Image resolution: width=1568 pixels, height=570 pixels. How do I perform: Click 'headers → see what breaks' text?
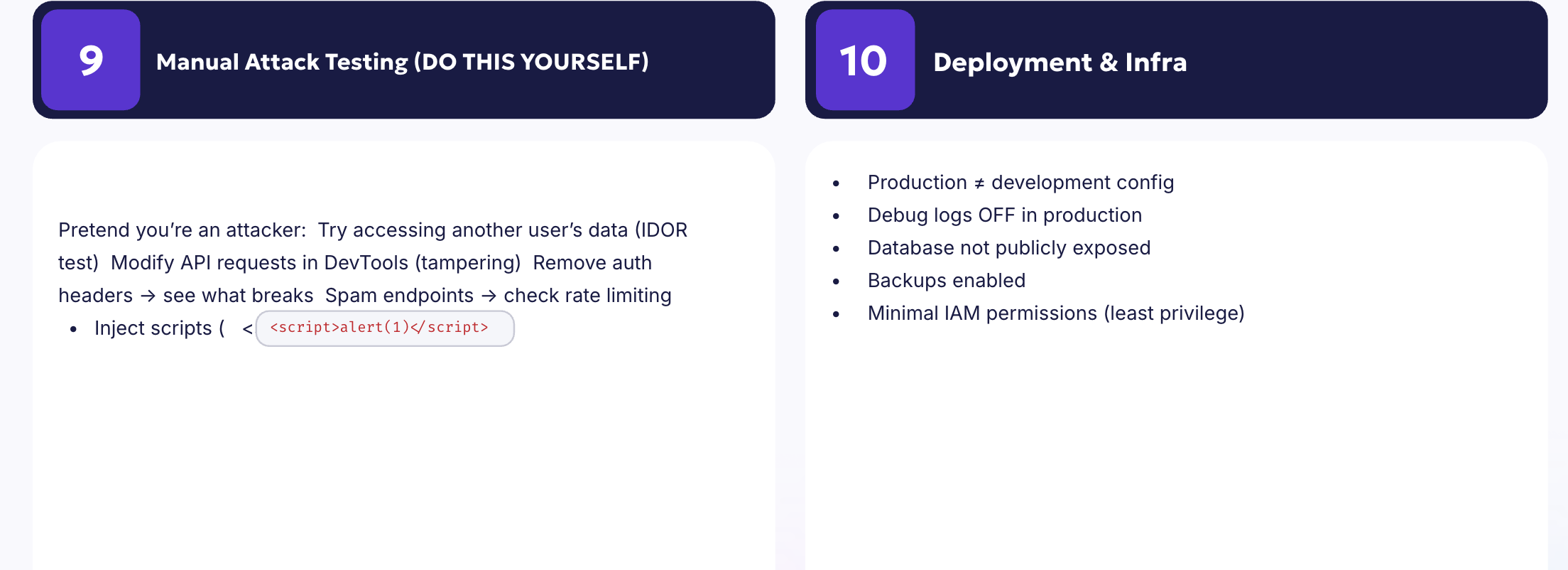[186, 296]
